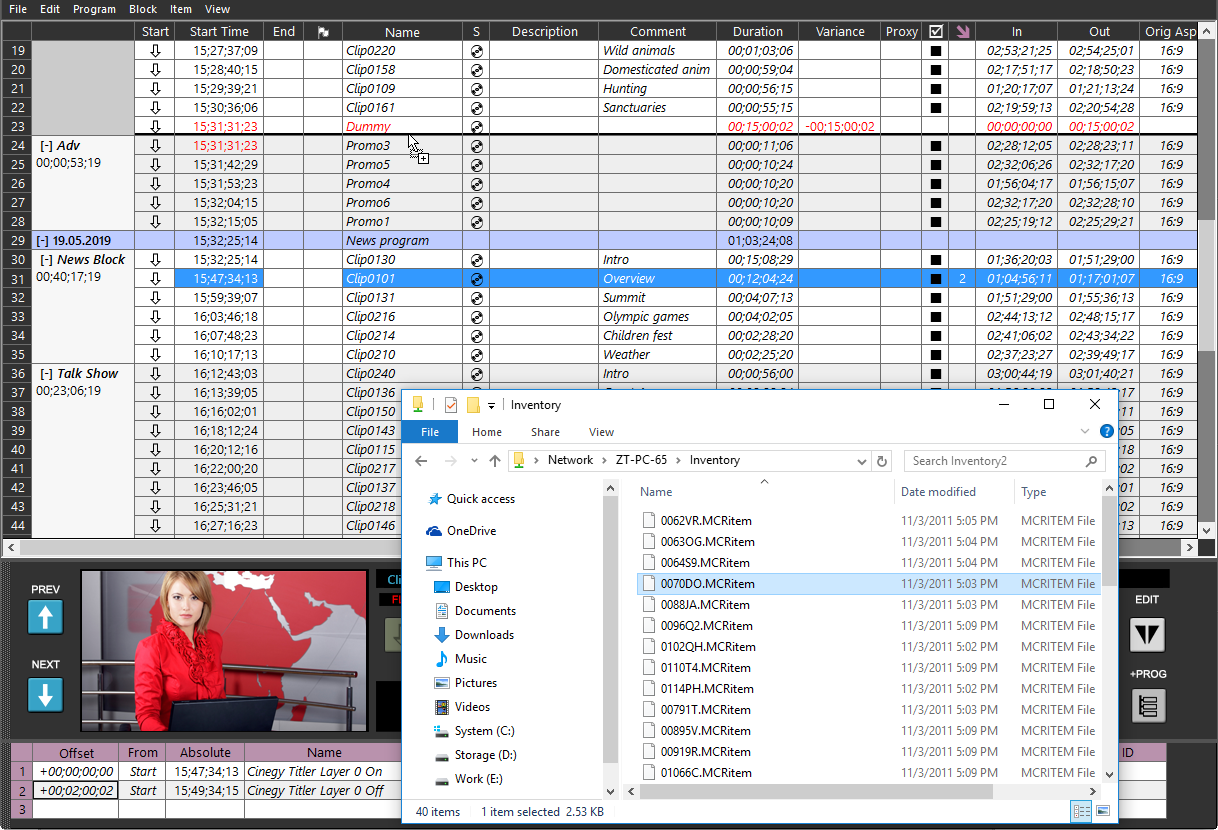Image resolution: width=1218 pixels, height=830 pixels.
Task: Open the File menu in playout app
Action: pos(18,9)
